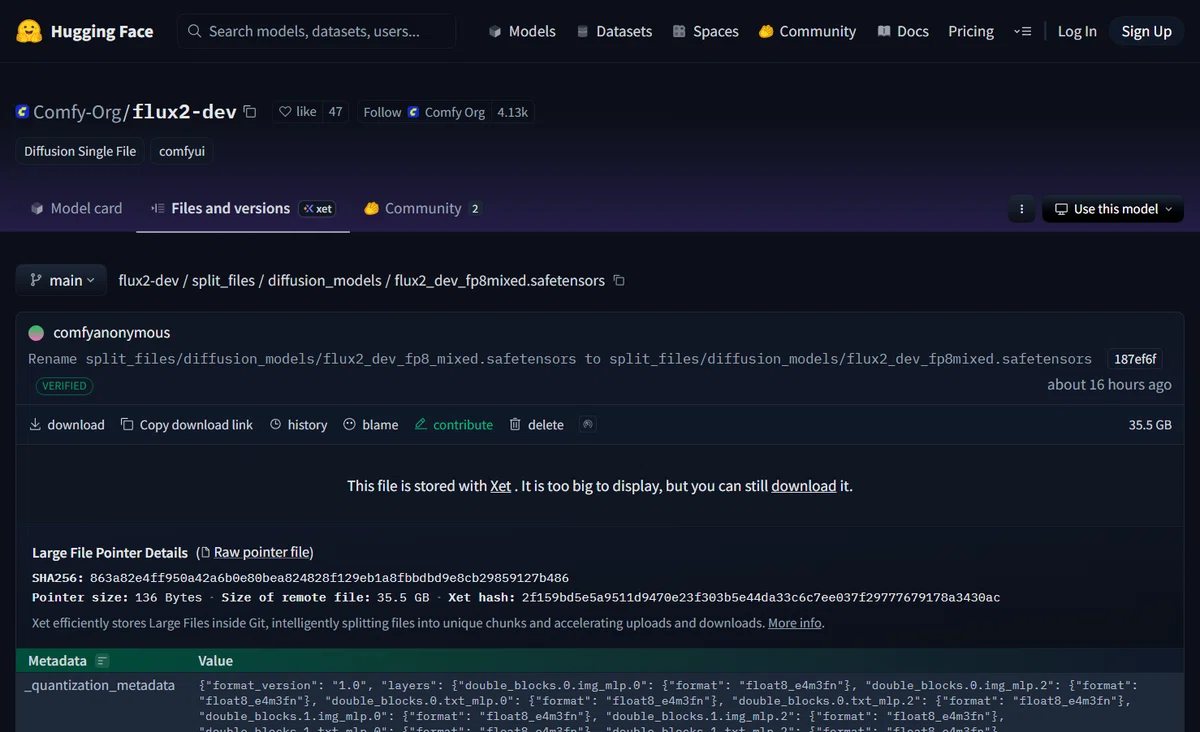Open the Xet link in the notice
Viewport: 1200px width, 732px height.
(x=501, y=486)
